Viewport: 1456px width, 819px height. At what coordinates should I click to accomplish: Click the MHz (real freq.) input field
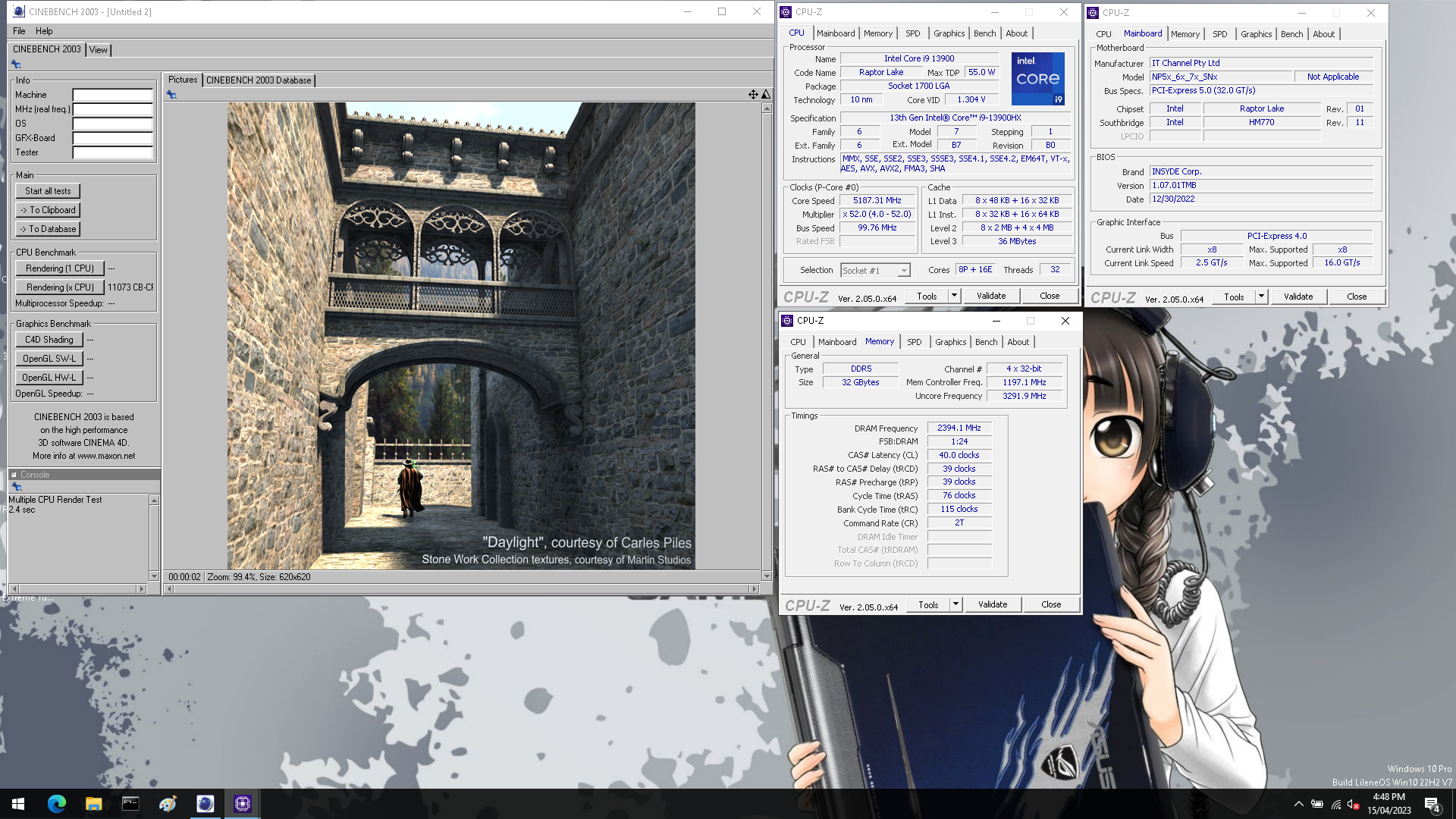click(x=112, y=109)
